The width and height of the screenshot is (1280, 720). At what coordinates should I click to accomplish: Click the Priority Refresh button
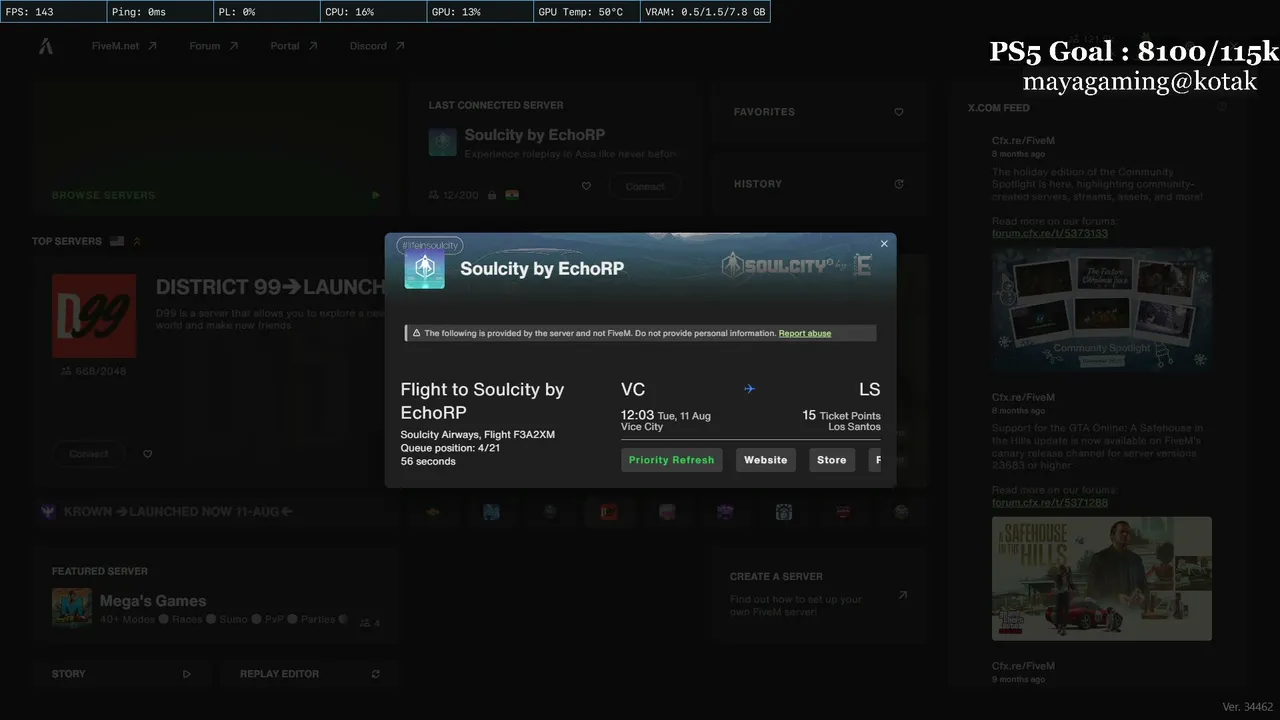(672, 460)
